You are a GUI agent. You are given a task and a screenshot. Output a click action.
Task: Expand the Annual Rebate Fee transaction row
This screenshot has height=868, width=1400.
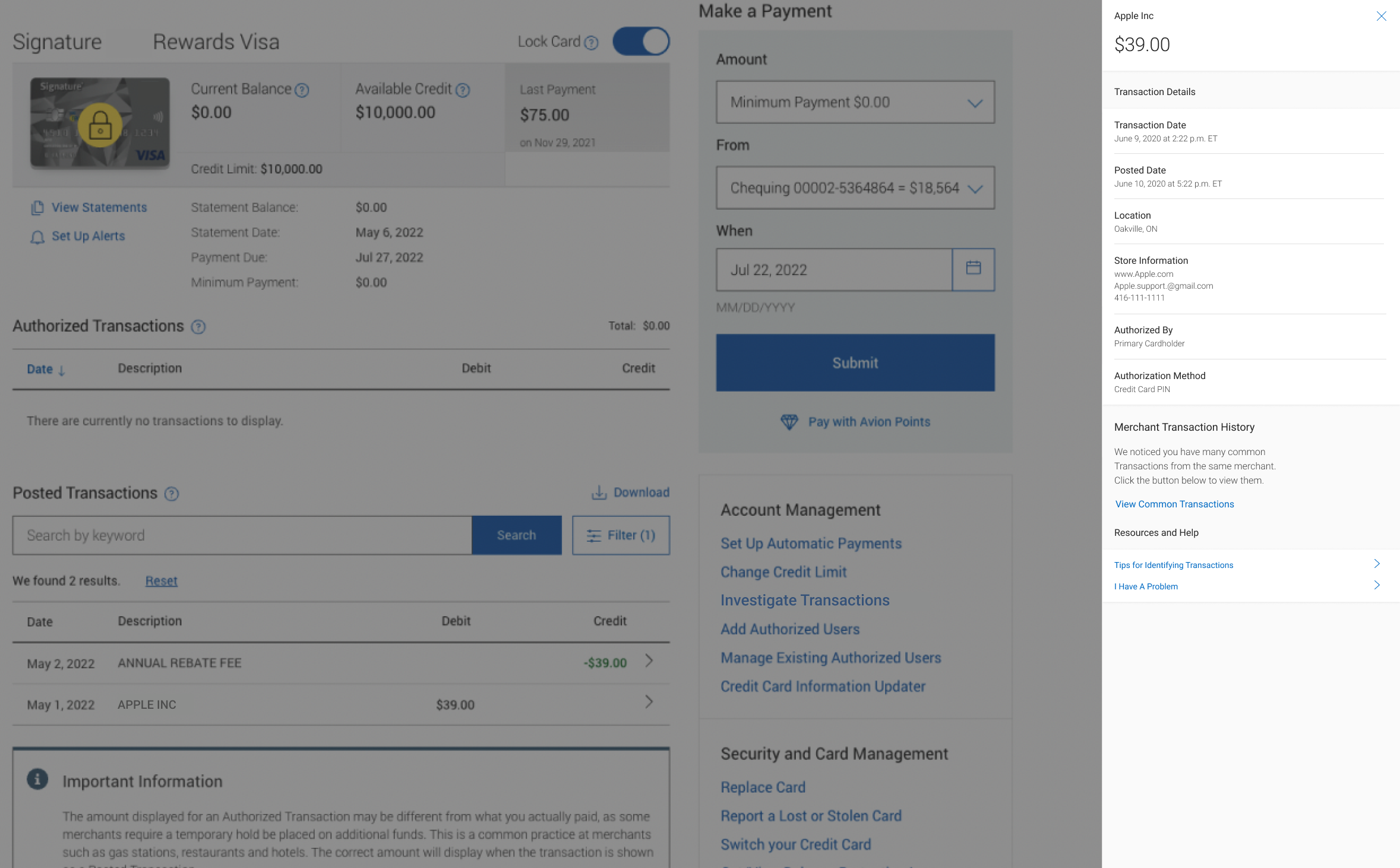pyautogui.click(x=649, y=661)
